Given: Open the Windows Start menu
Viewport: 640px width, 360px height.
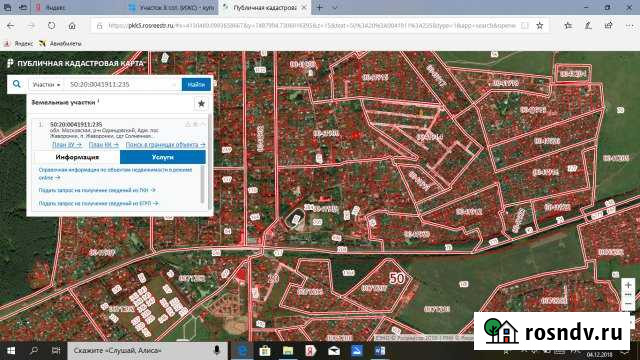Looking at the screenshot, I should pyautogui.click(x=11, y=351).
